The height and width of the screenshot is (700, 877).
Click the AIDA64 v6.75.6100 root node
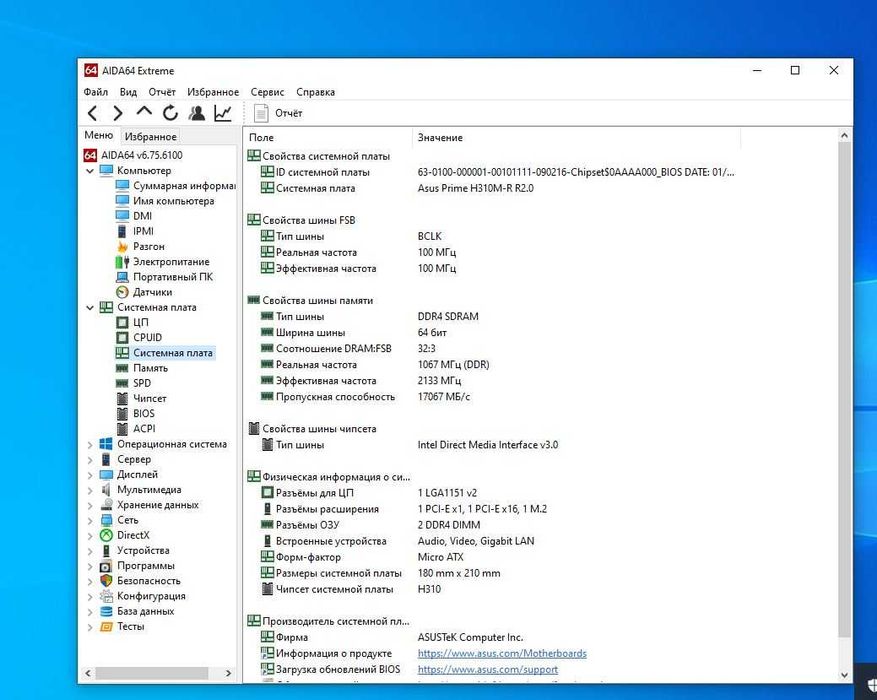133,155
